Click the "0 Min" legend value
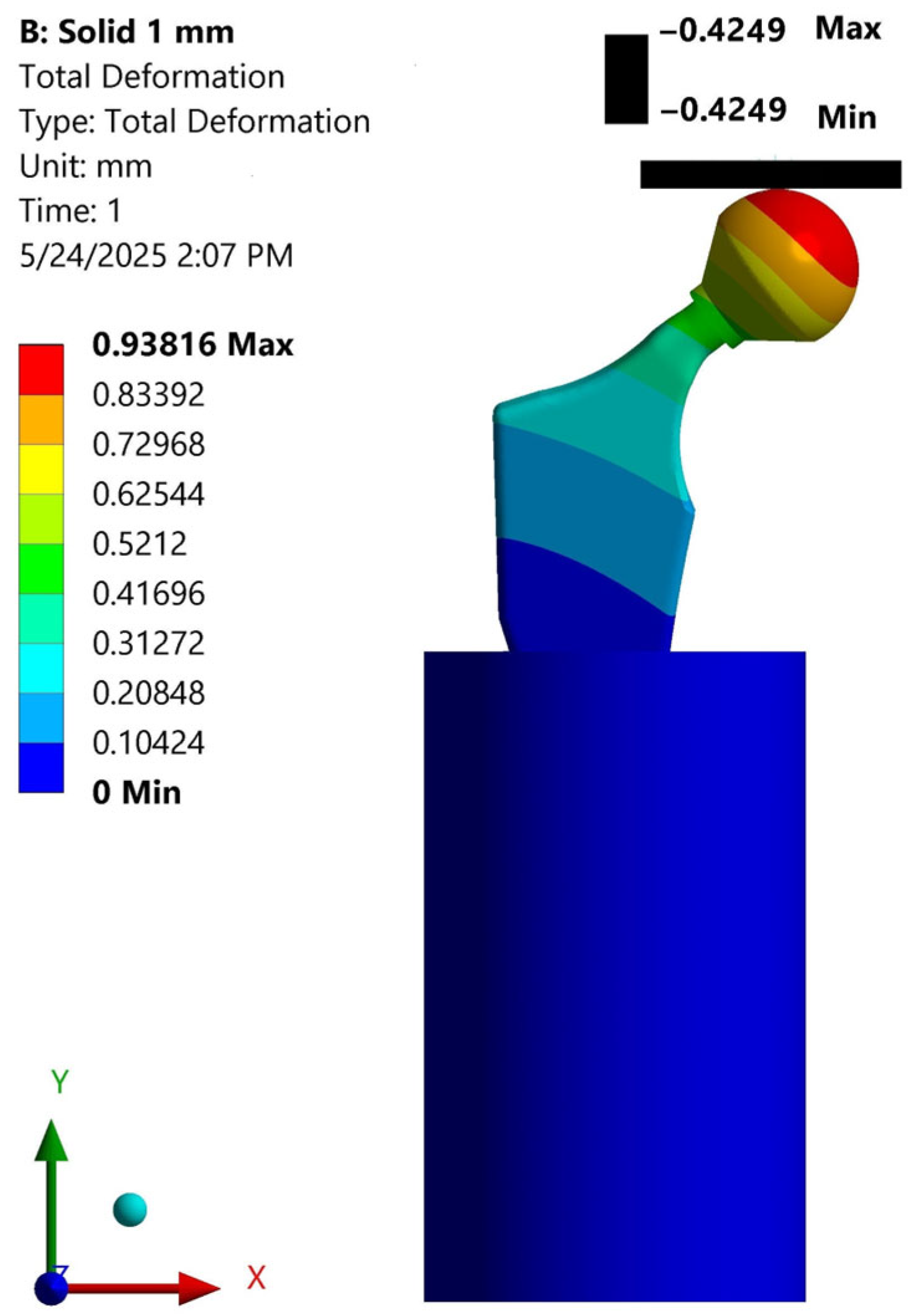The image size is (914, 1316). [137, 793]
